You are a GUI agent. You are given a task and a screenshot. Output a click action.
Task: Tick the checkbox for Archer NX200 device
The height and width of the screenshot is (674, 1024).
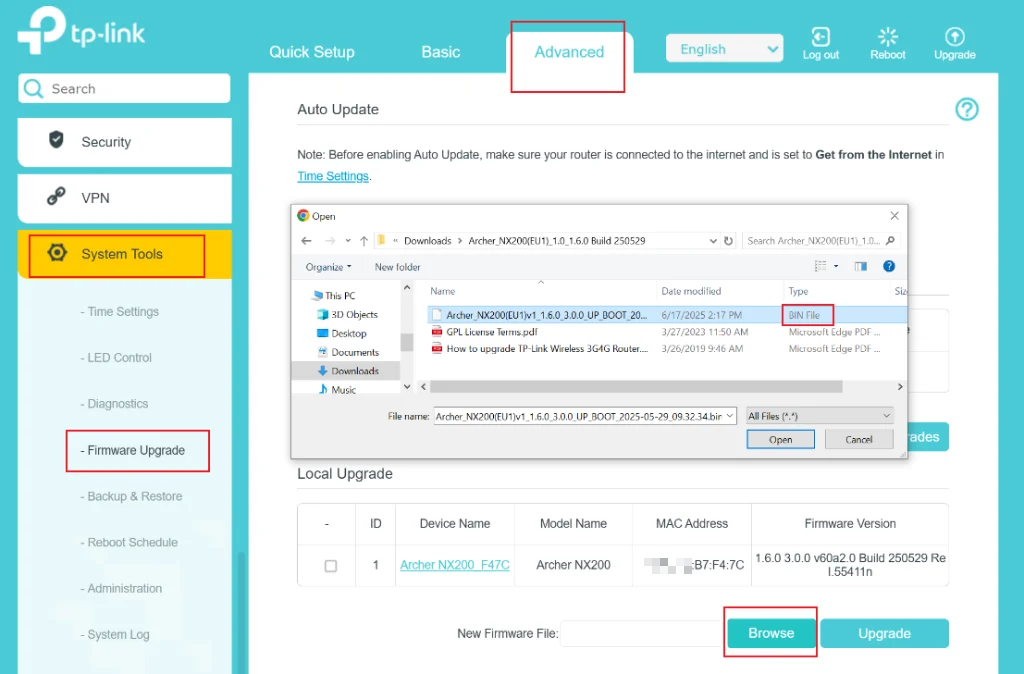pos(331,566)
